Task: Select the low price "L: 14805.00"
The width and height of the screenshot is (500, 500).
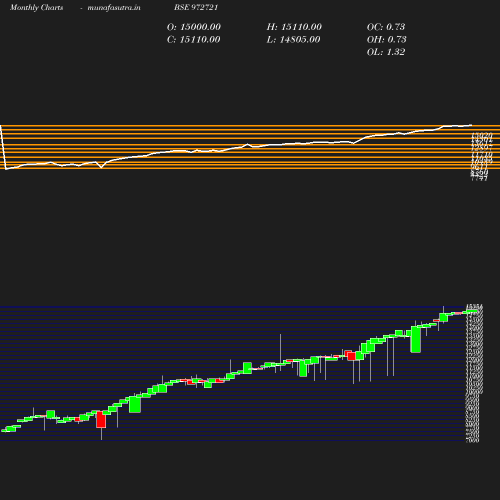Action: click(x=293, y=39)
